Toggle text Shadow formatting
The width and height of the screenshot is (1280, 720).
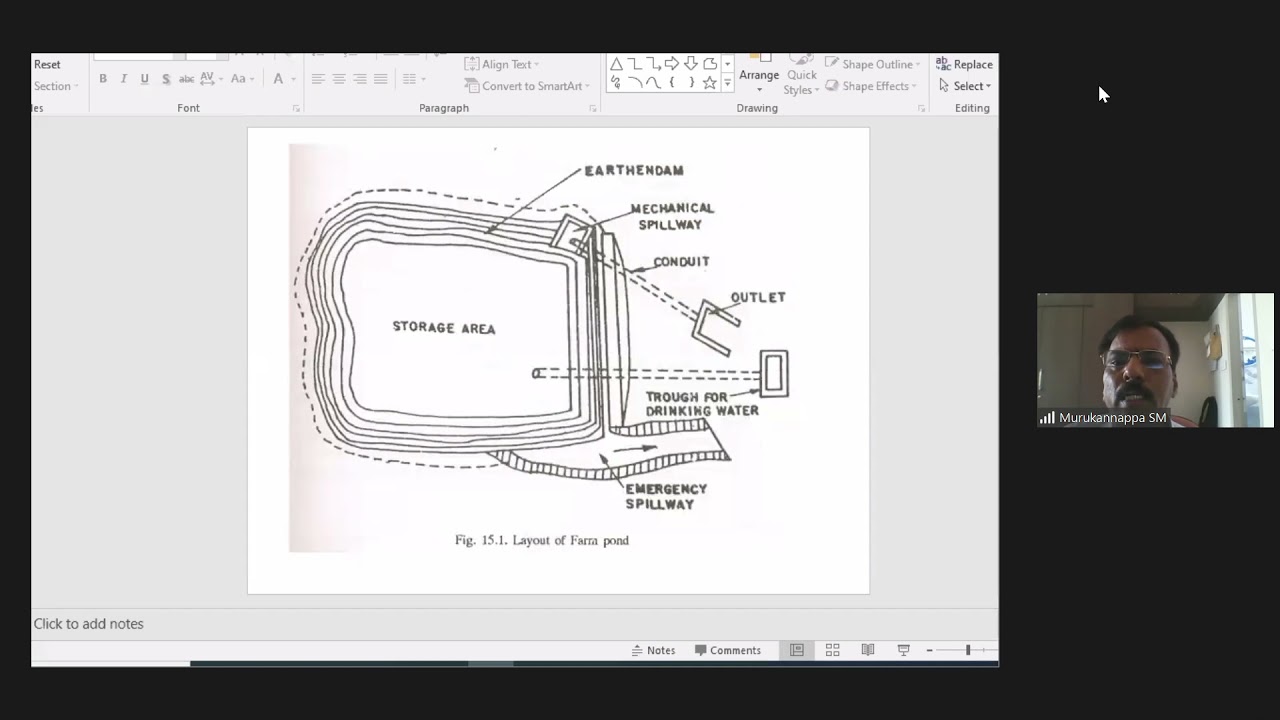coord(166,79)
